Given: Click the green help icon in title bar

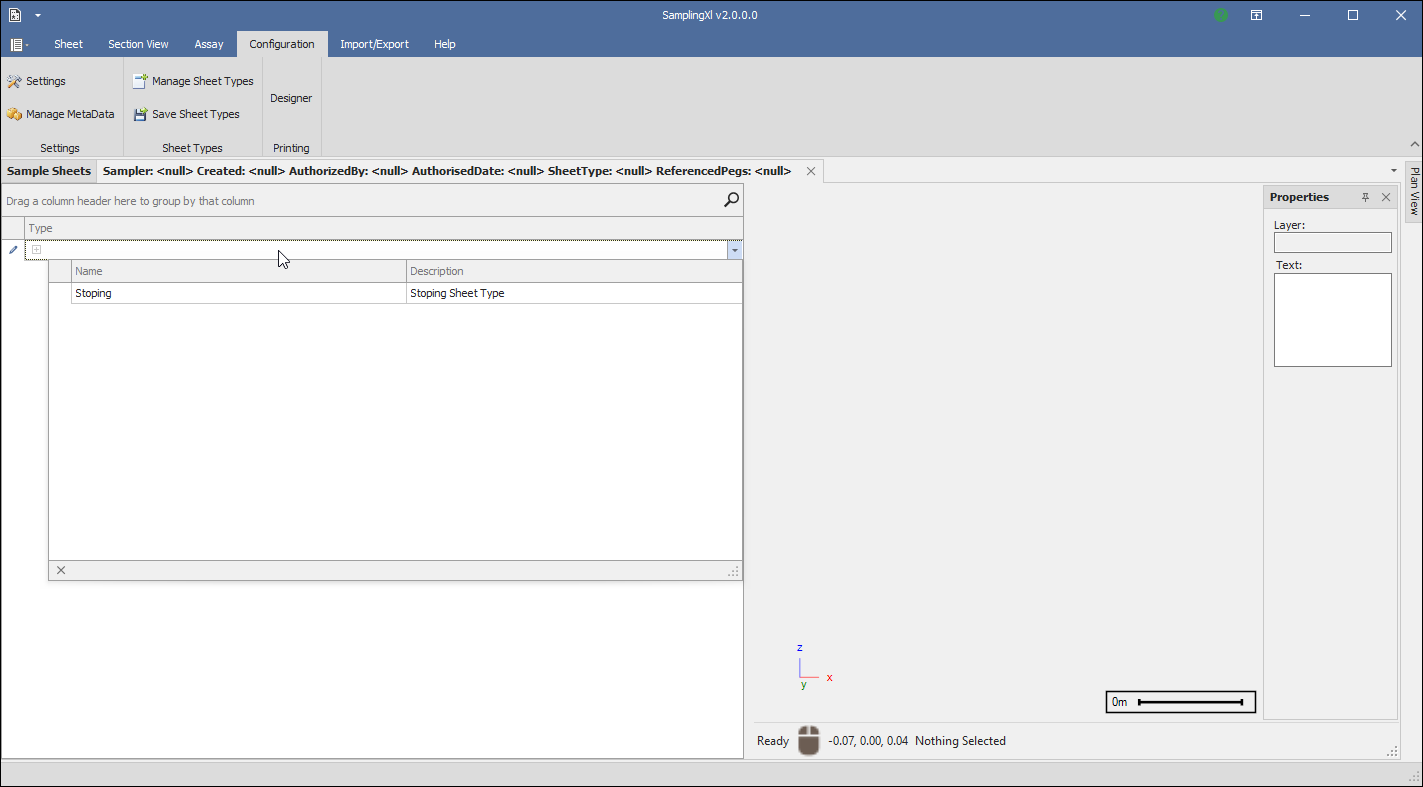Looking at the screenshot, I should pos(1221,15).
